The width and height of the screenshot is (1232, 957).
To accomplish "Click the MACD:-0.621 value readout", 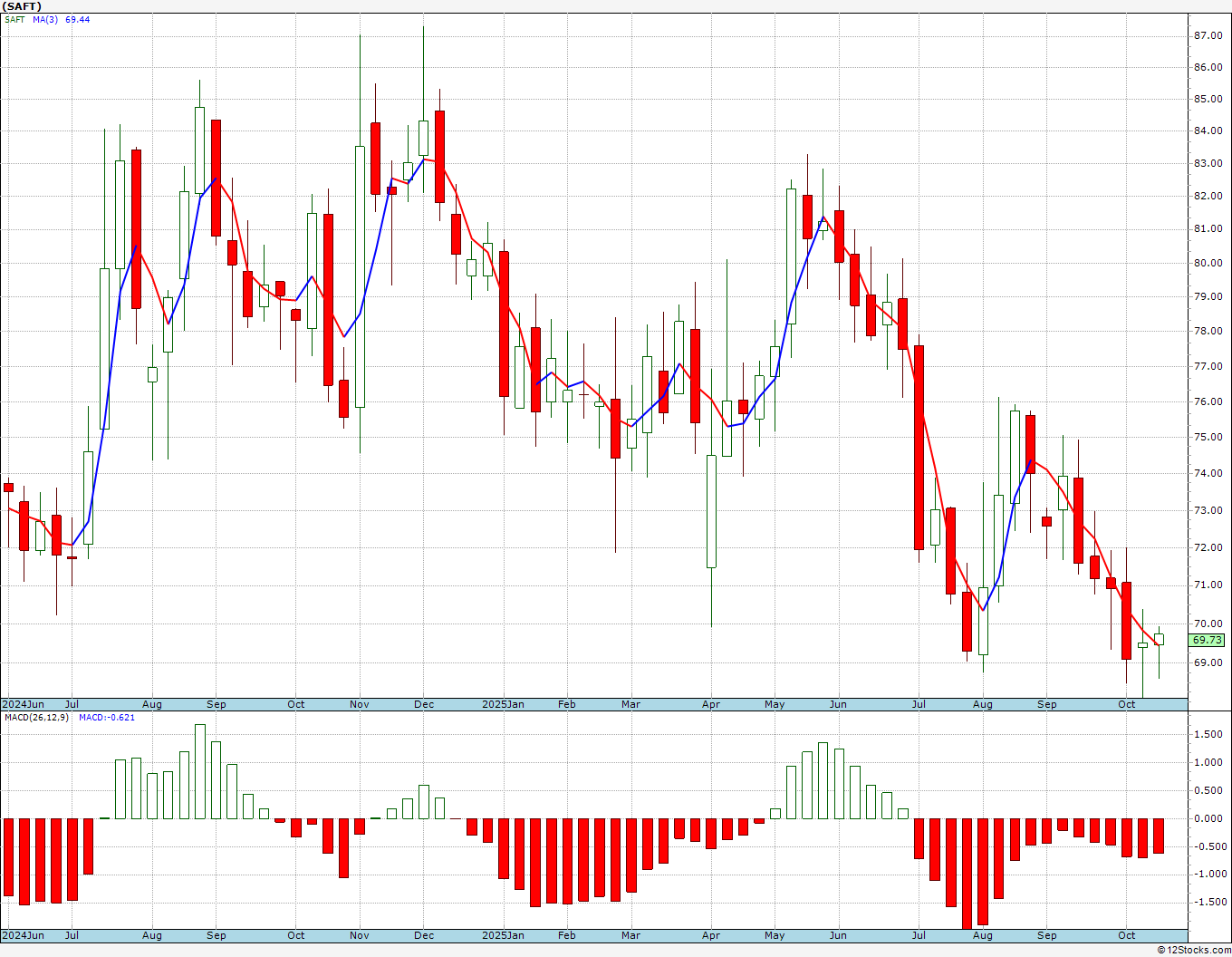I will click(107, 717).
